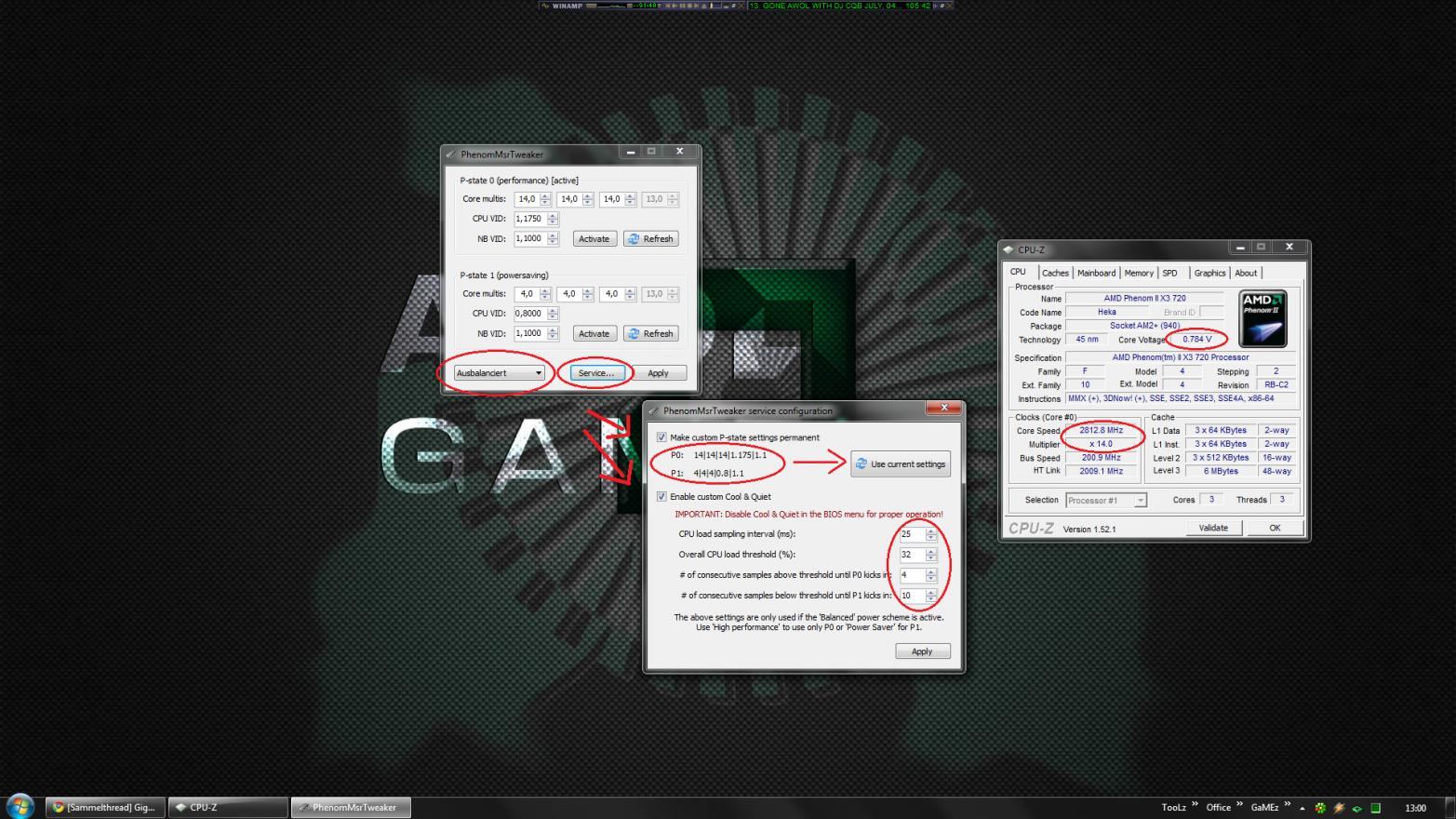
Task: Click the orange lightning bolt tray icon
Action: coord(1339,808)
